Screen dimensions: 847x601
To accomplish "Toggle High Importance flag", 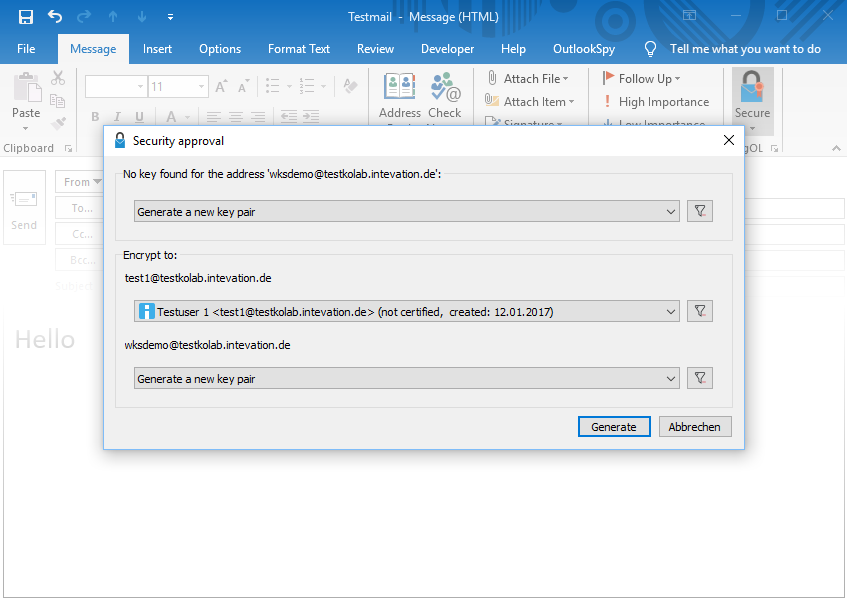I will pyautogui.click(x=655, y=102).
